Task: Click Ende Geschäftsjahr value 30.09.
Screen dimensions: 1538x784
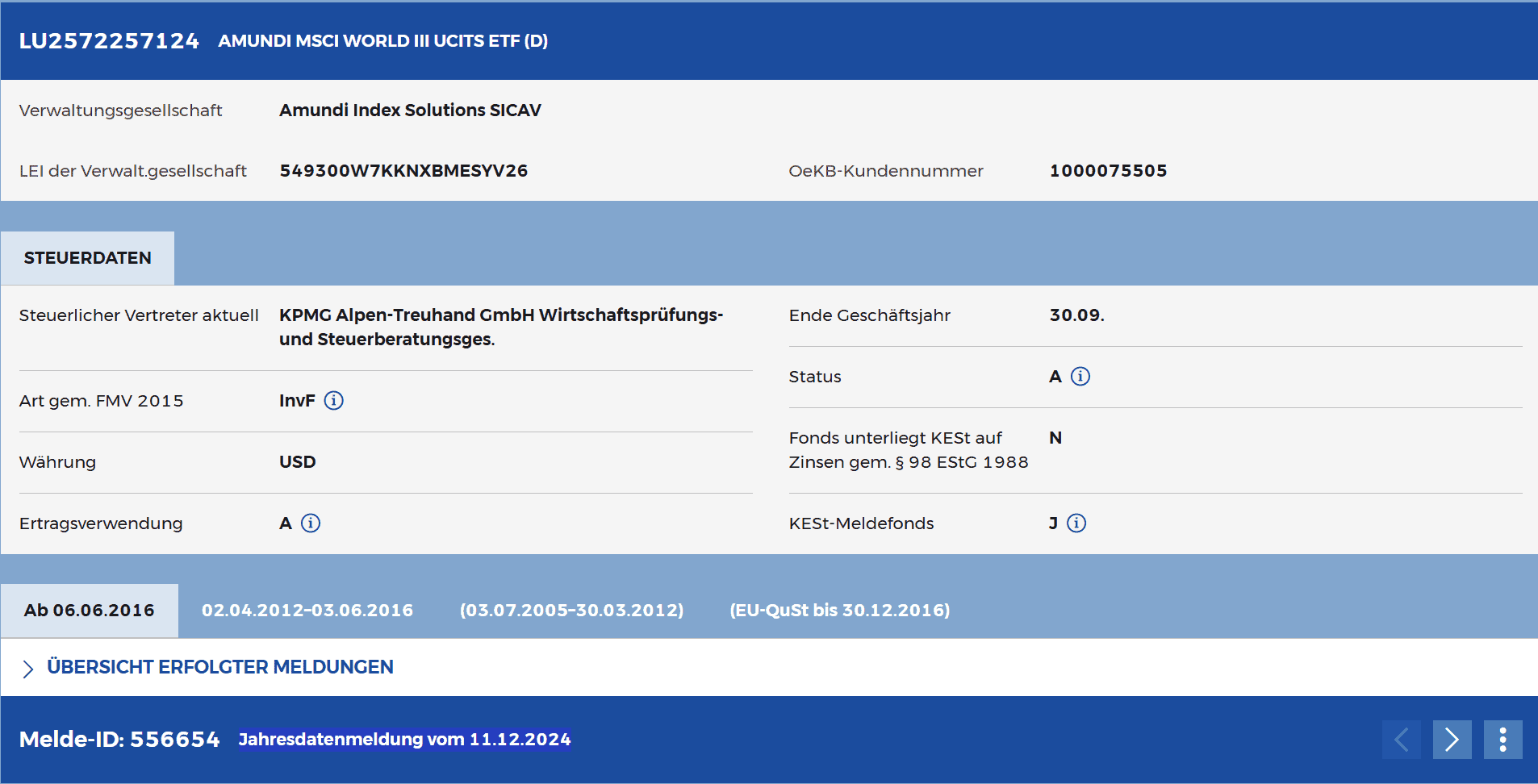Action: coord(1076,315)
